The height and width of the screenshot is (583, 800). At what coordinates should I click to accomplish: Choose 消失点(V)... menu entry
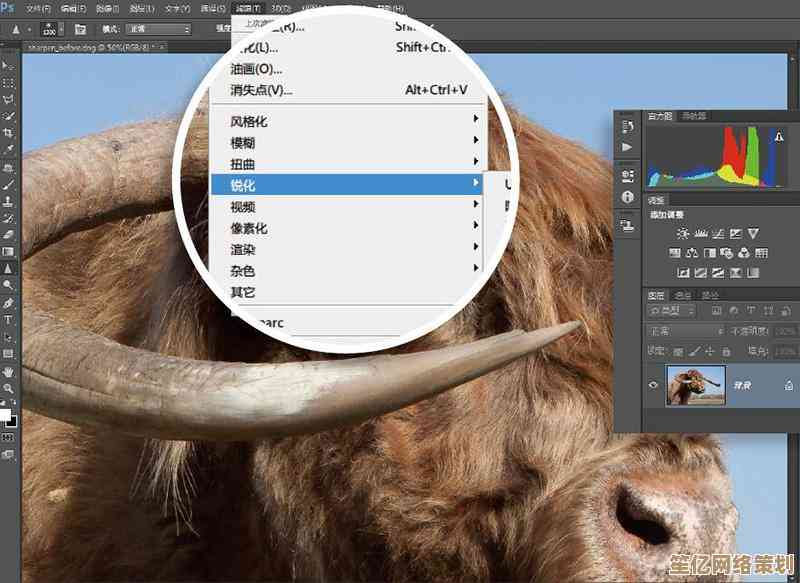pyautogui.click(x=261, y=90)
